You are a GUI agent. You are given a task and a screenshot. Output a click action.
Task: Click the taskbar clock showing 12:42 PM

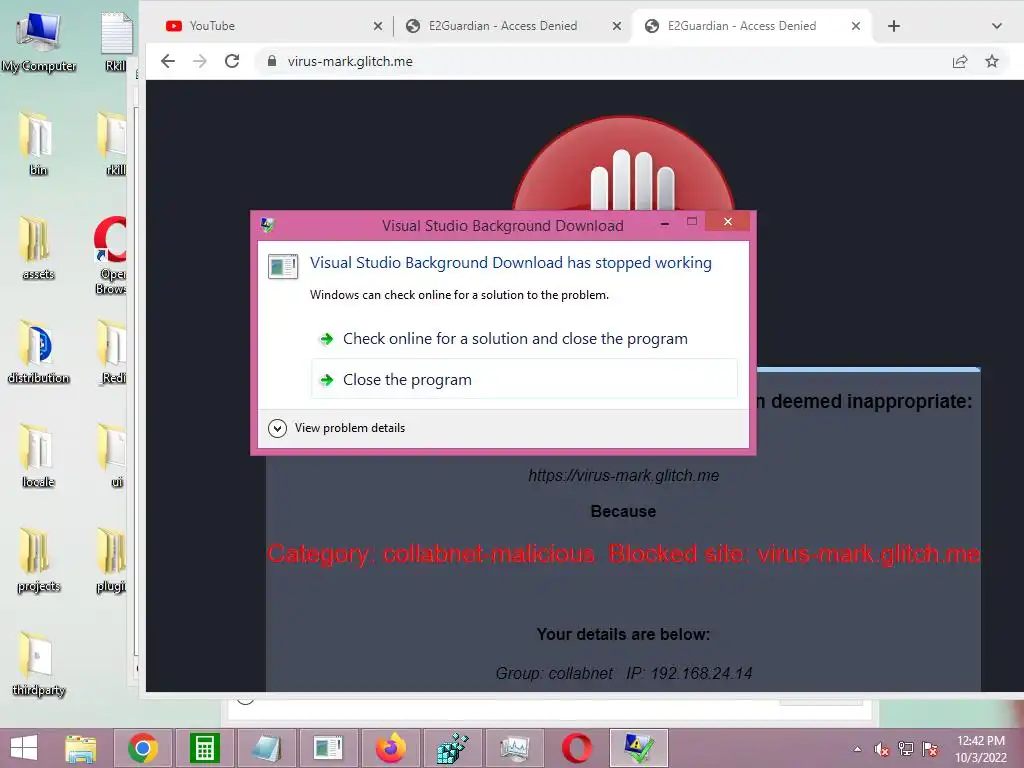click(980, 749)
